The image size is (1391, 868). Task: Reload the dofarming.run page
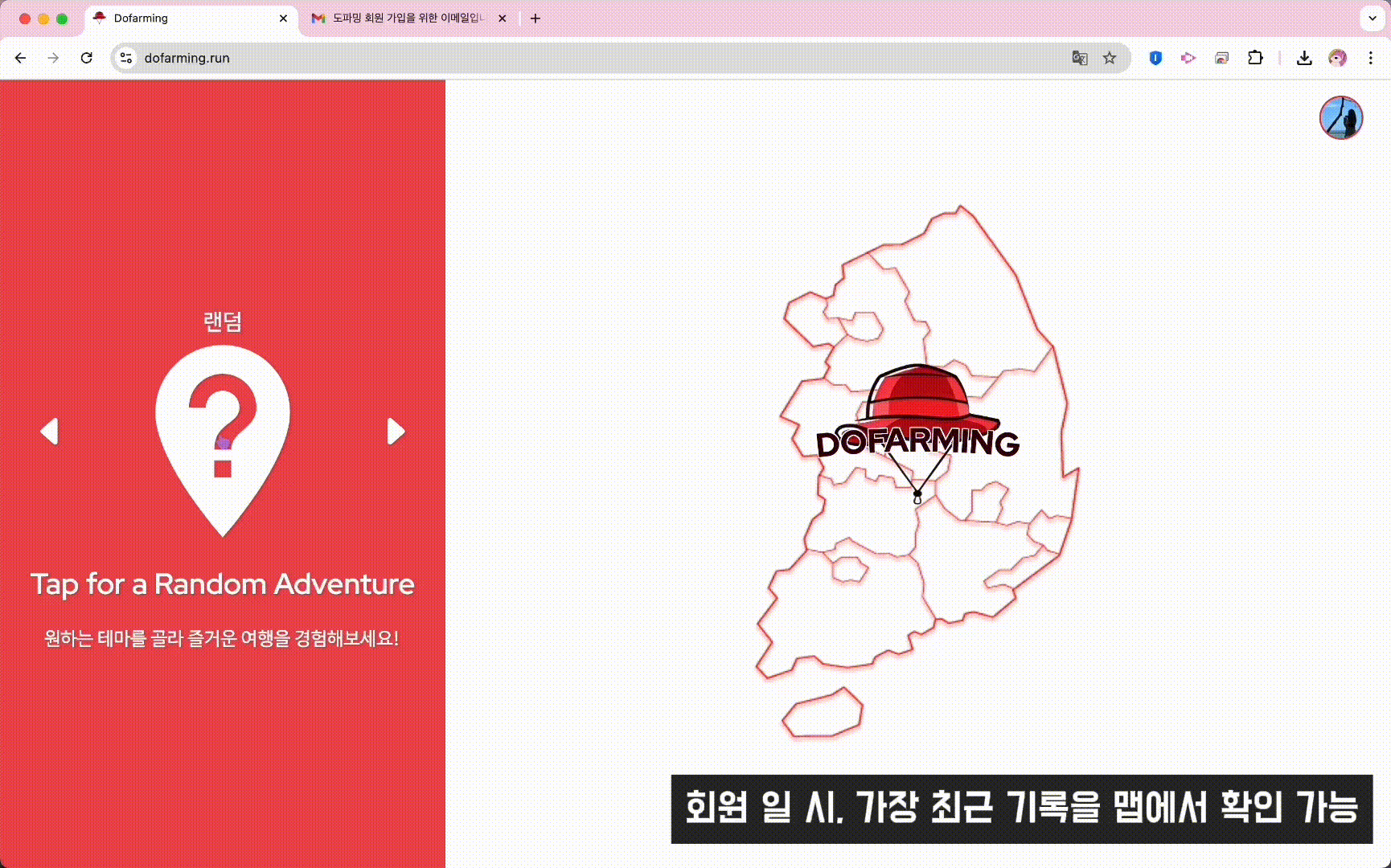pyautogui.click(x=87, y=58)
